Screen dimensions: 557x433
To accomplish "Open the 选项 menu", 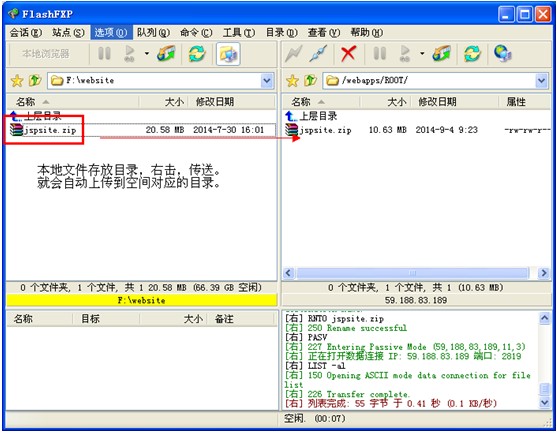I will 111,33.
